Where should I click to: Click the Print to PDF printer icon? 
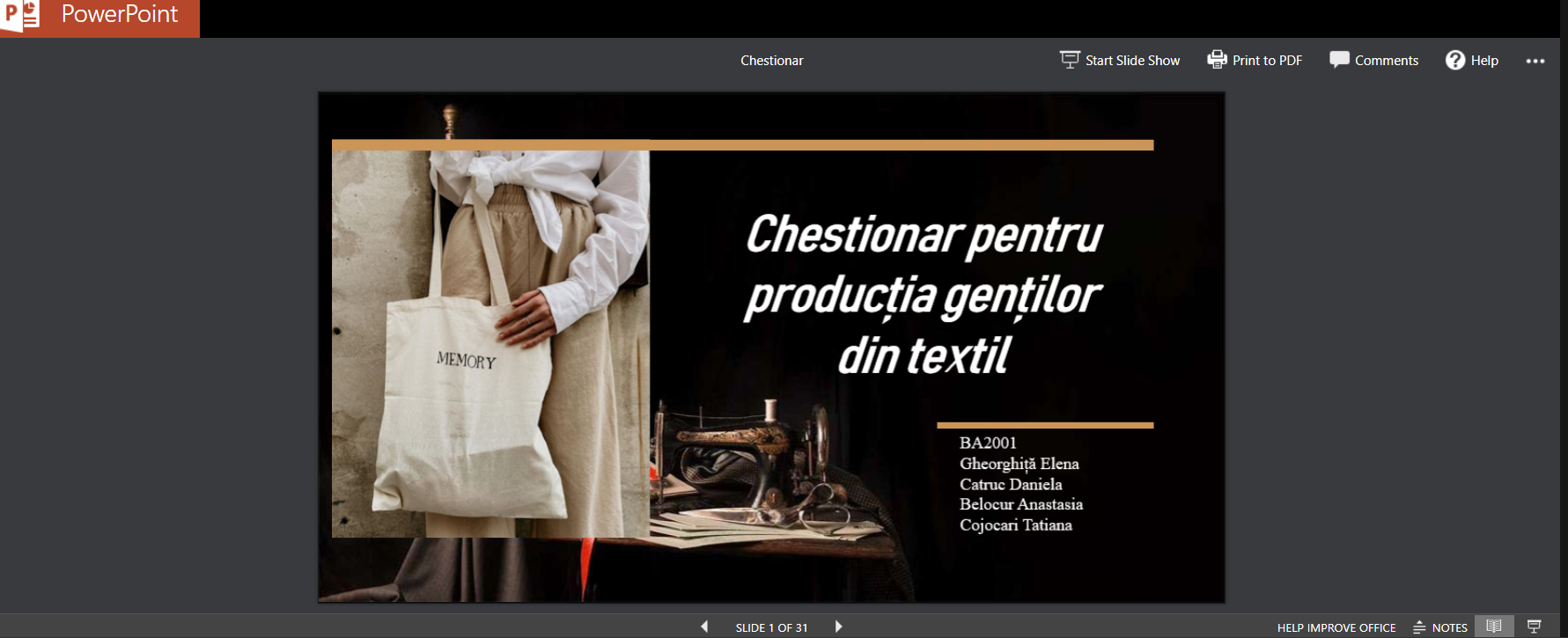coord(1217,60)
